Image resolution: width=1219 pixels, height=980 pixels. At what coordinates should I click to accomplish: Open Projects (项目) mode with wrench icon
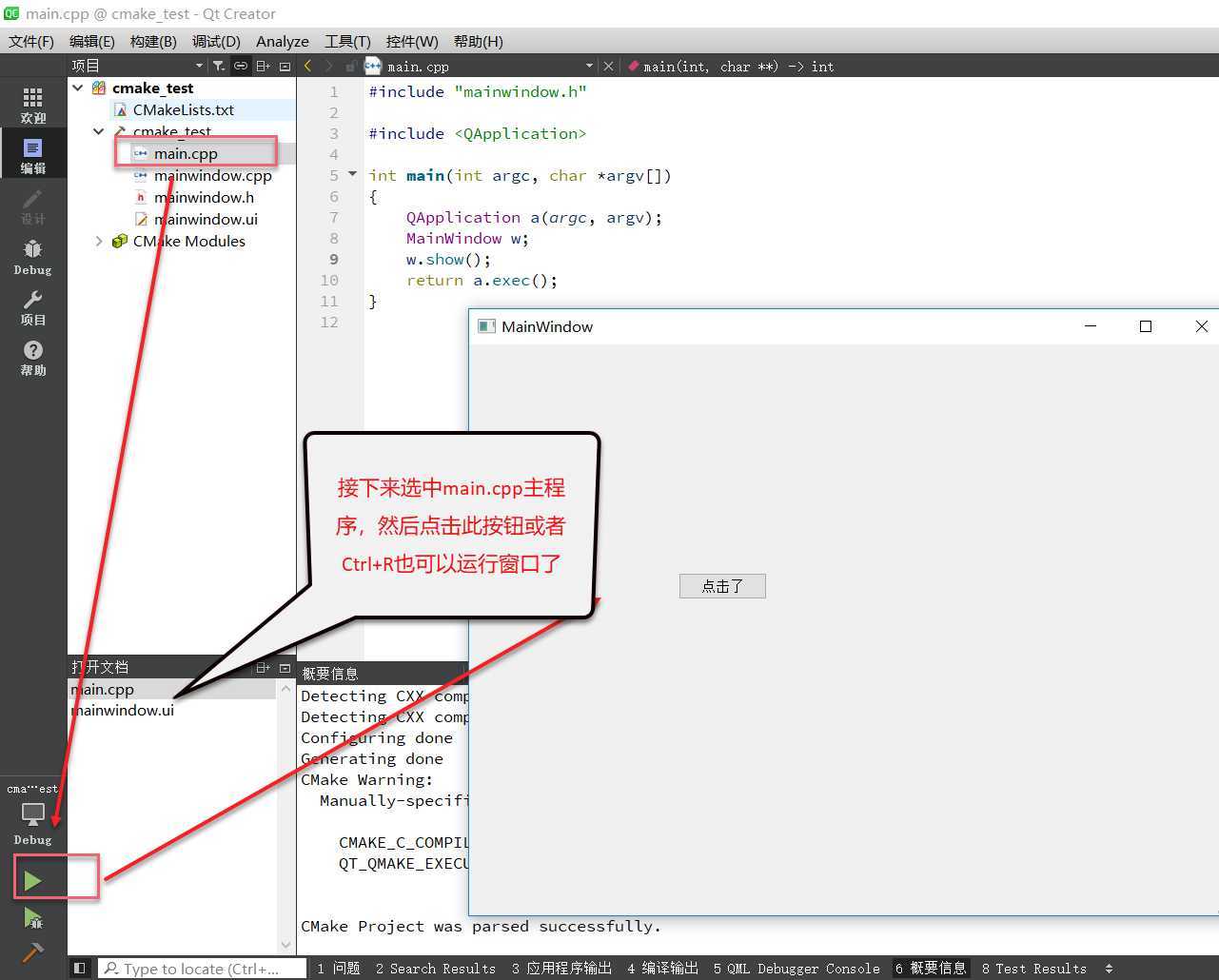tap(33, 307)
